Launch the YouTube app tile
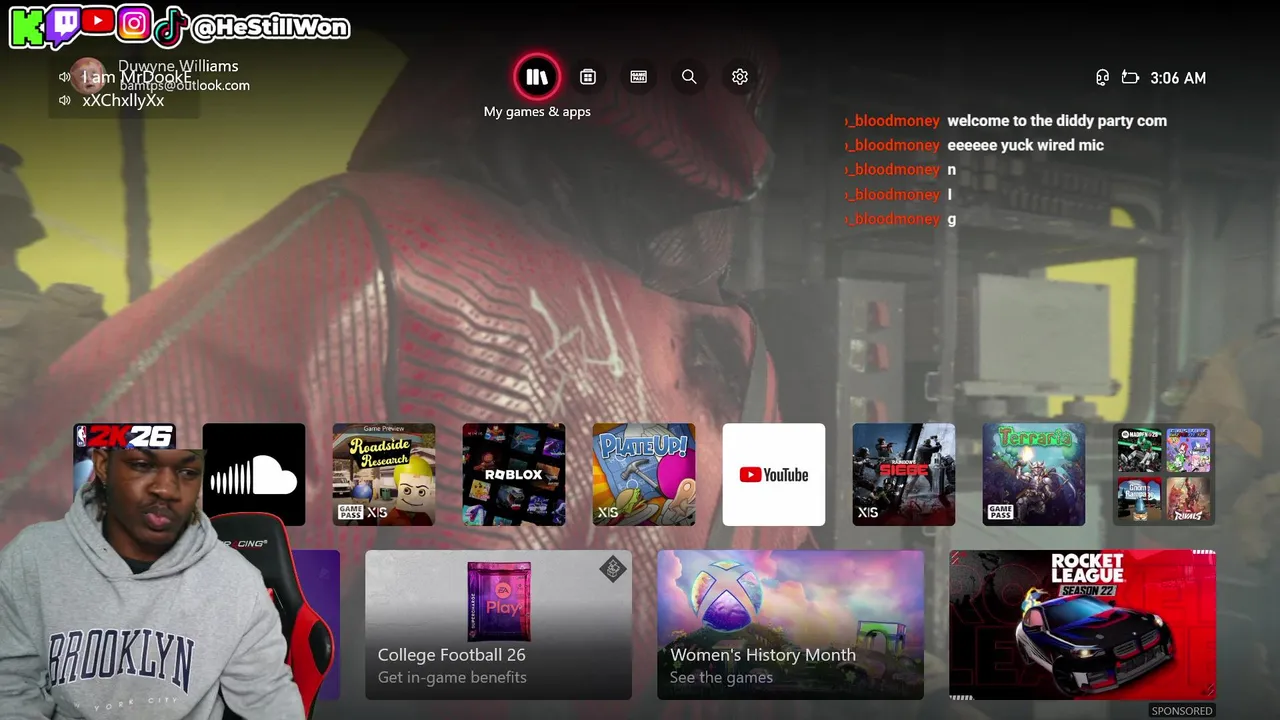 point(774,474)
